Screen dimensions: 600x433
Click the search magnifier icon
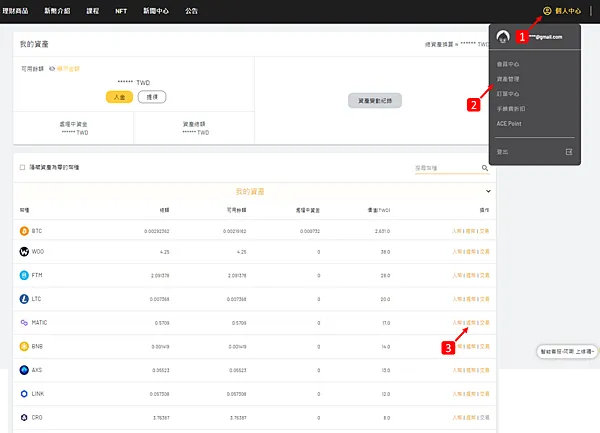(485, 168)
